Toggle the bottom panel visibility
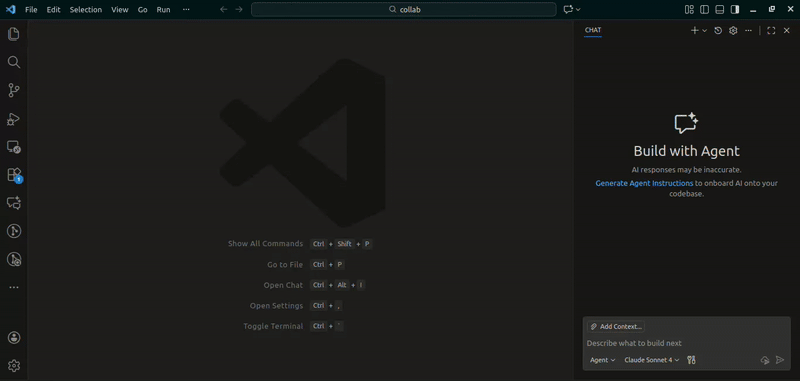This screenshot has height=381, width=800. point(720,9)
